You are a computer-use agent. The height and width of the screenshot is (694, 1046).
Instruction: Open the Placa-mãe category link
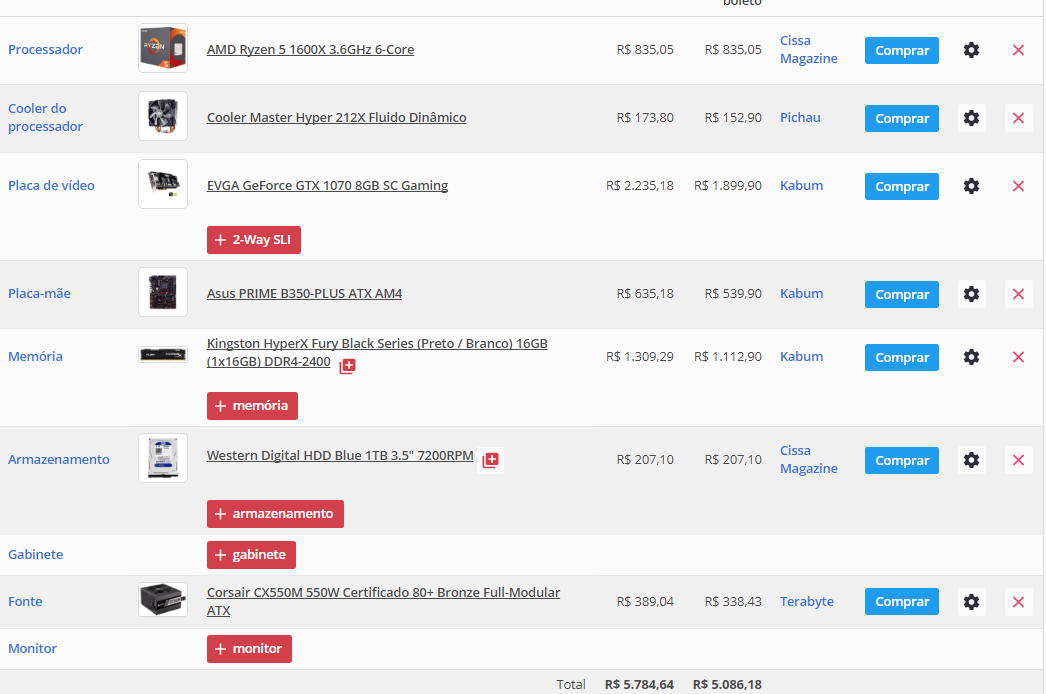point(39,294)
